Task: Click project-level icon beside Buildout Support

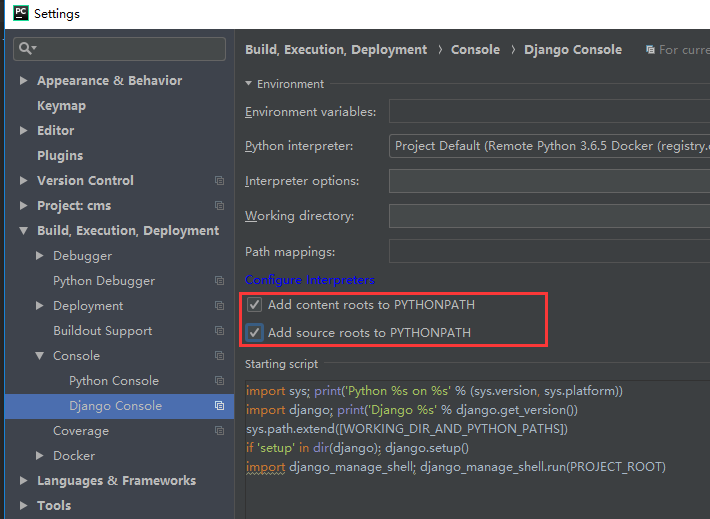Action: click(220, 331)
